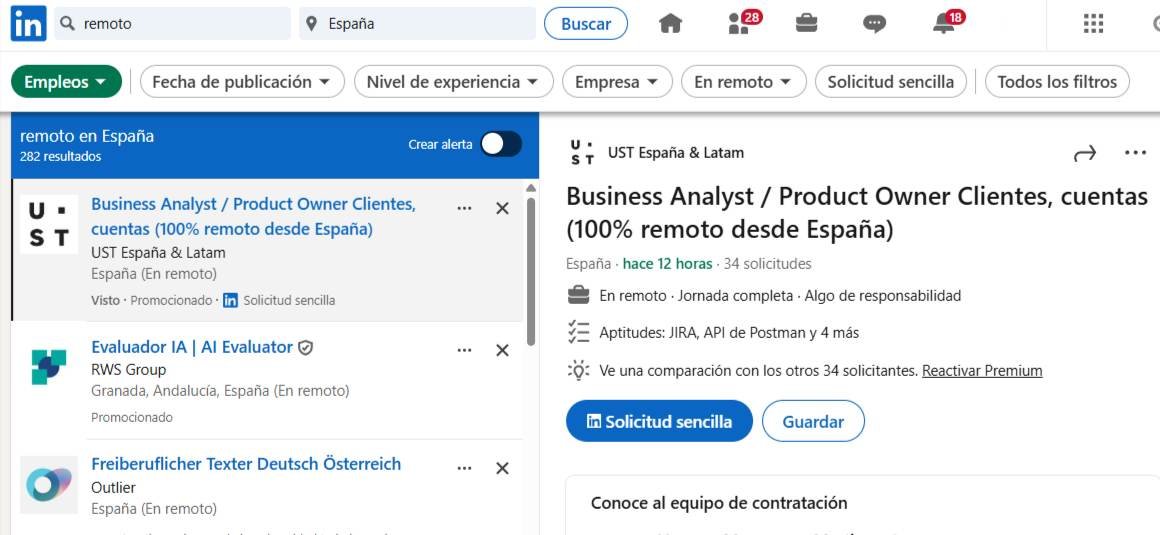The image size is (1160, 535).
Task: Click the briefcase icon beside En remoto
Action: tap(579, 296)
